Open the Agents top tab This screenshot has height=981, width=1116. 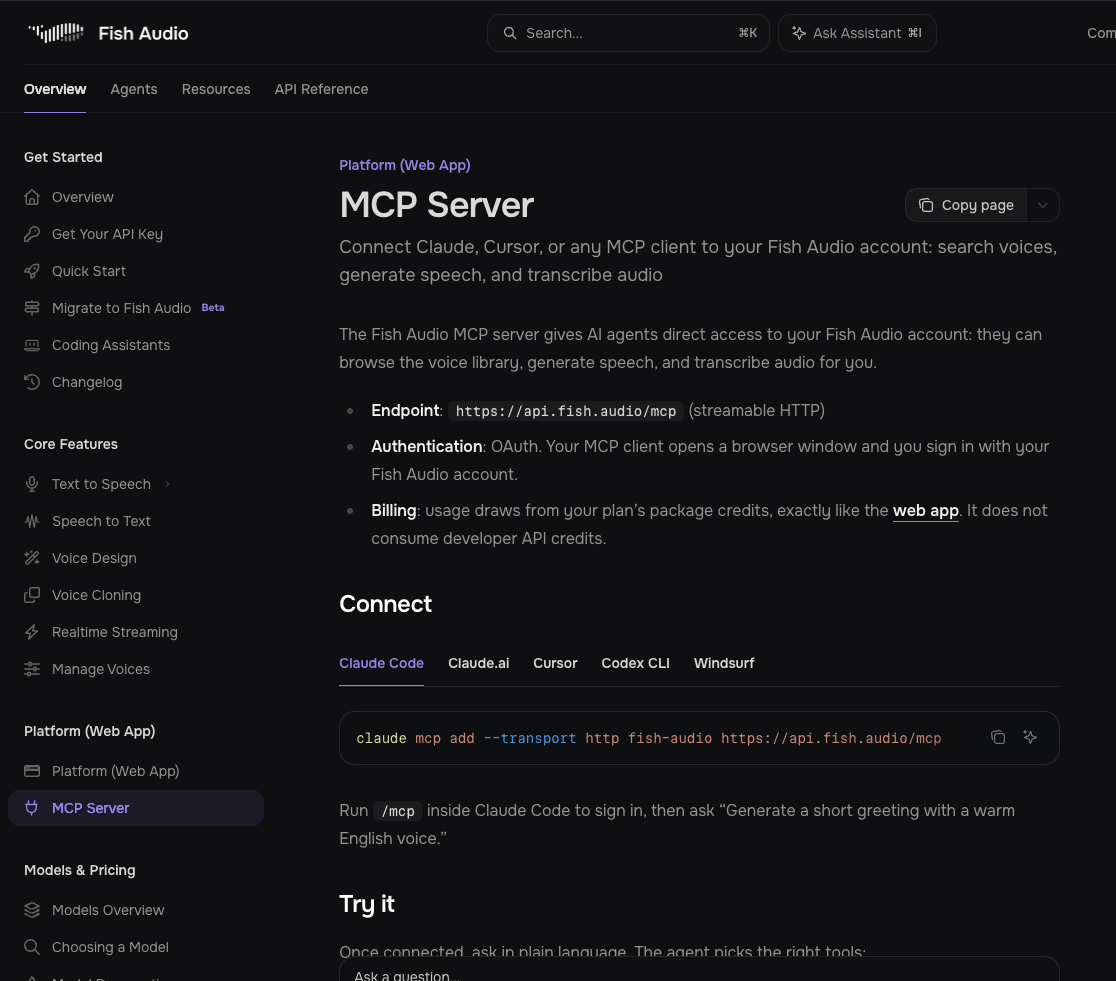click(x=134, y=89)
